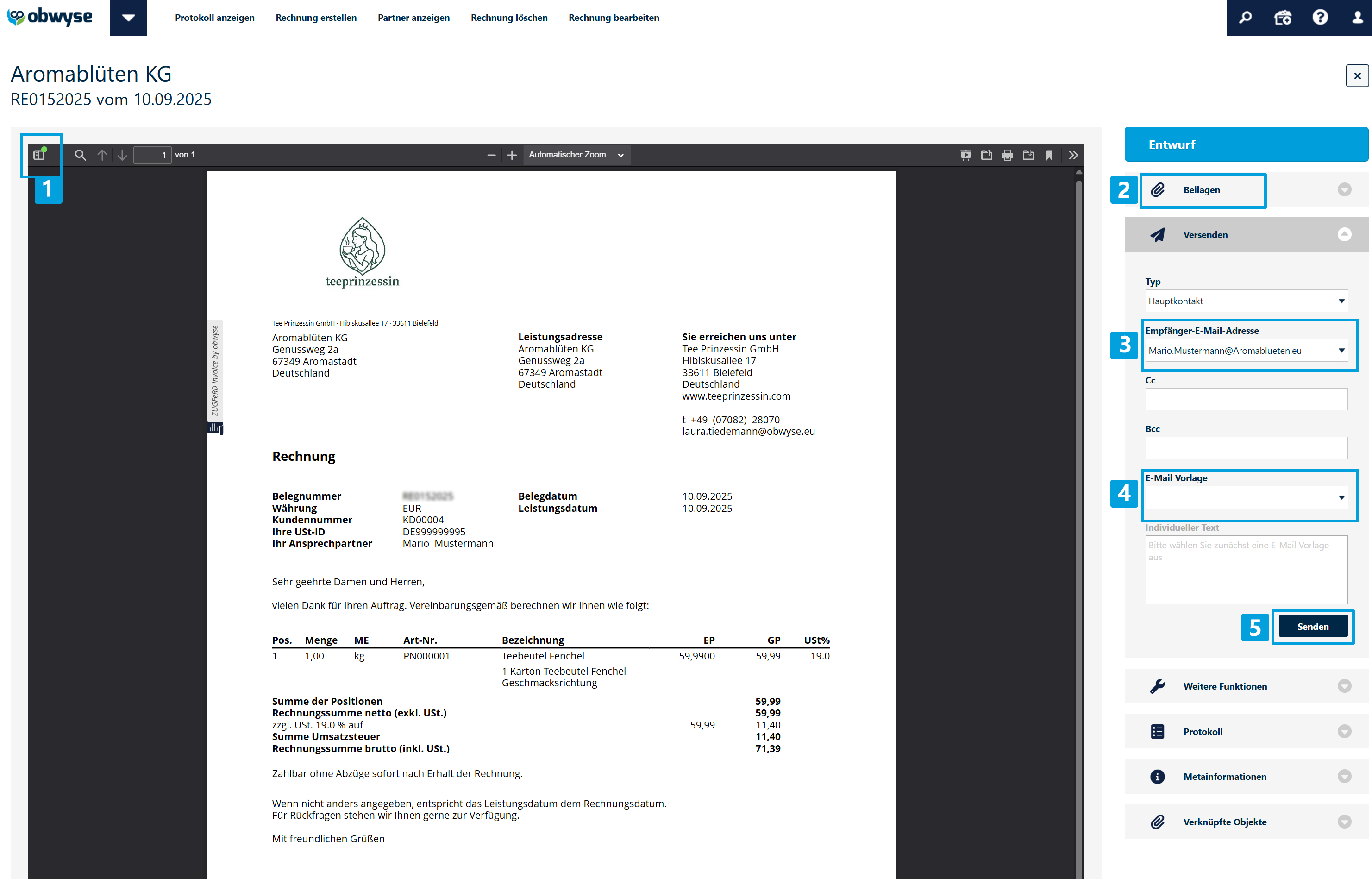The image size is (1372, 879).
Task: Zoom in with the plus icon
Action: (x=512, y=155)
